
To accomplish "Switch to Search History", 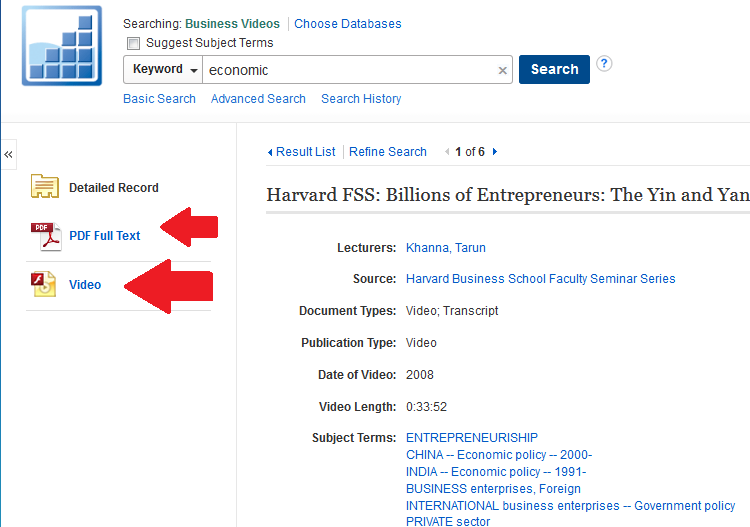I will [x=361, y=99].
